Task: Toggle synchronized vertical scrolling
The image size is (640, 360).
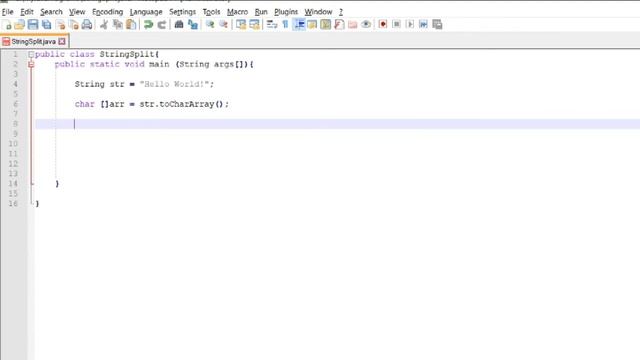Action: (x=241, y=24)
